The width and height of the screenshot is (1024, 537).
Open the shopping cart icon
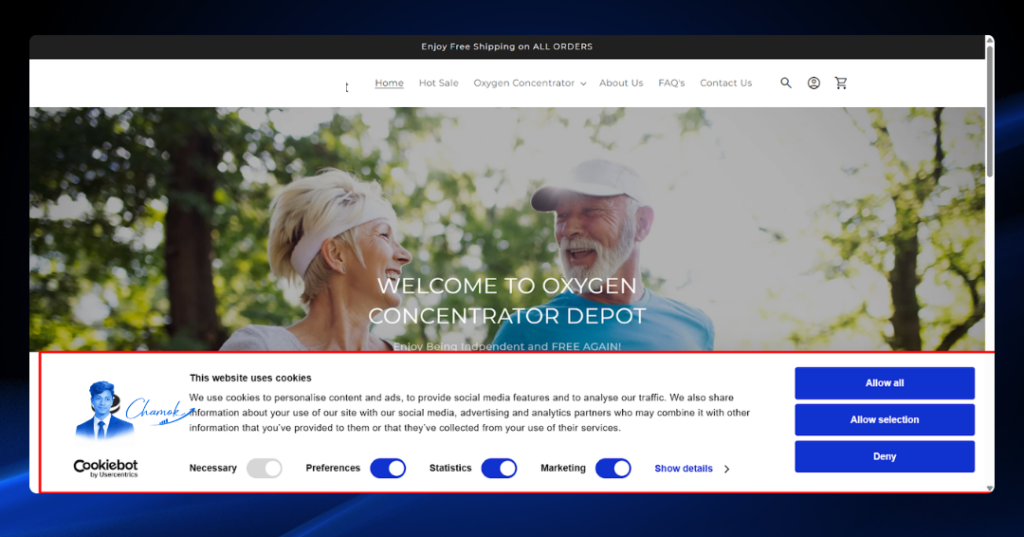point(840,83)
